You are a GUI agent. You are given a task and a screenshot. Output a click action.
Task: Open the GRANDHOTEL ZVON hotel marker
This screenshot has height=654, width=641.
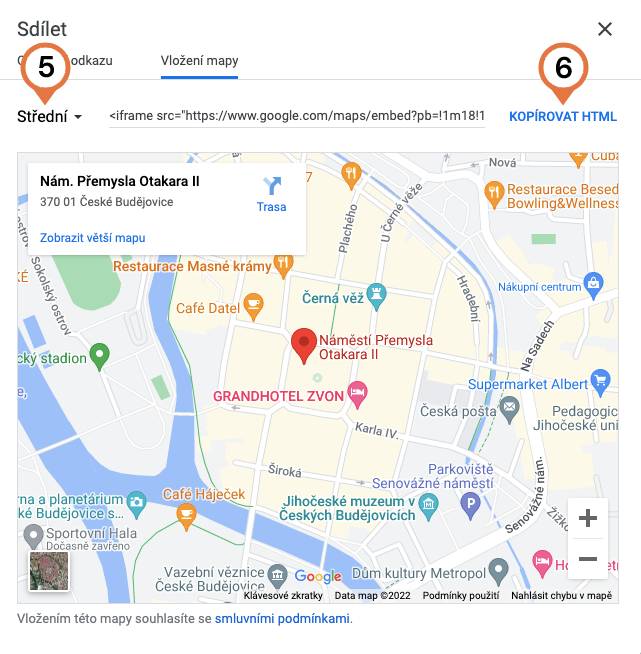357,395
